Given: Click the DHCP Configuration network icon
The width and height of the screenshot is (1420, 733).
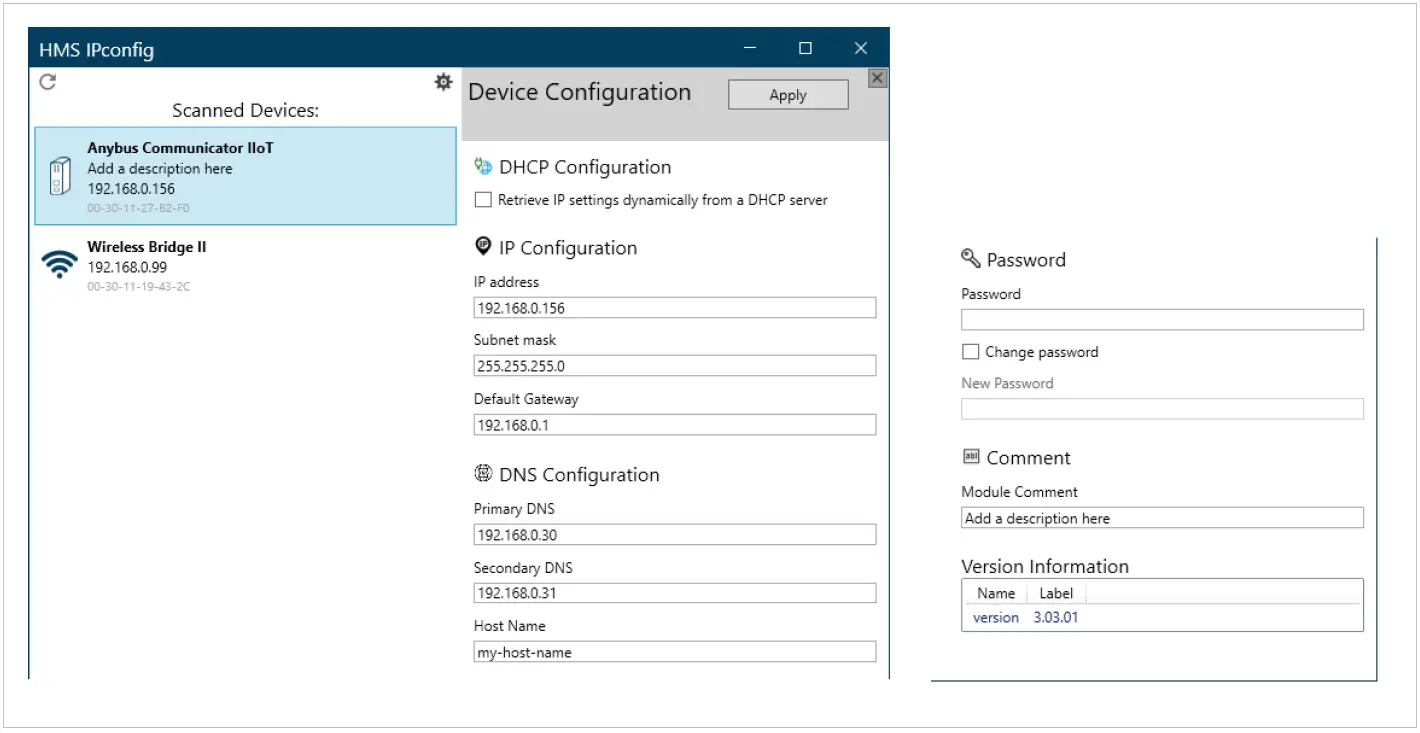Looking at the screenshot, I should click(x=482, y=166).
